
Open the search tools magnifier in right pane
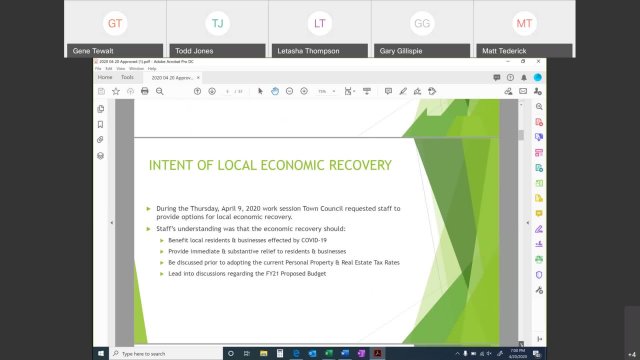(x=539, y=107)
